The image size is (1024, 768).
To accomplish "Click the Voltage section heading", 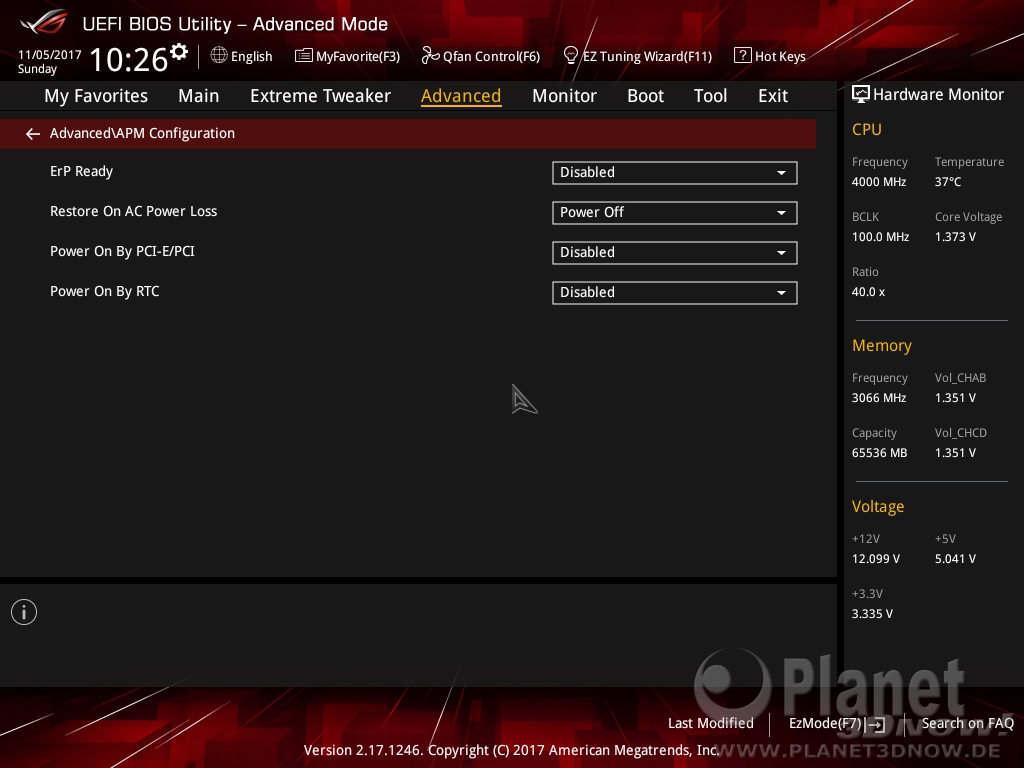I will (x=878, y=507).
